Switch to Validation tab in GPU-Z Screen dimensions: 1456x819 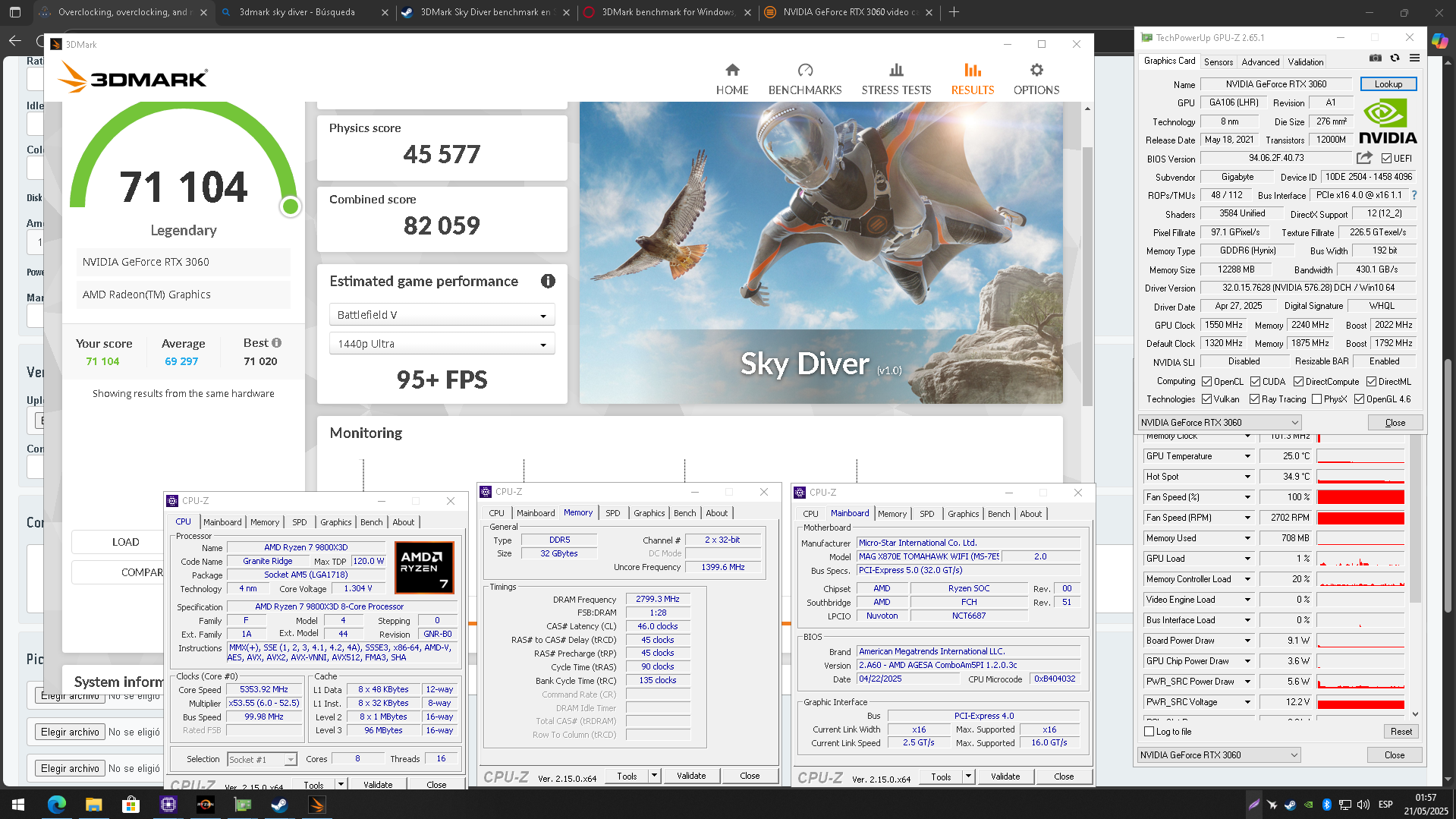click(1305, 62)
